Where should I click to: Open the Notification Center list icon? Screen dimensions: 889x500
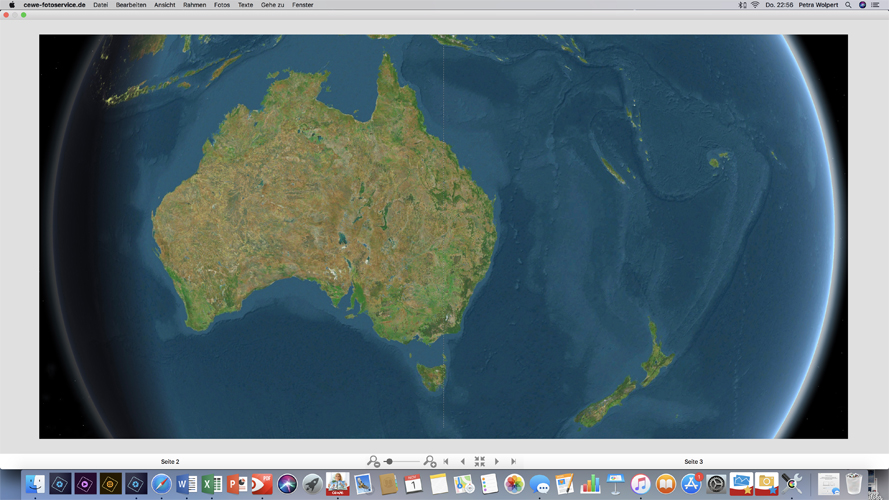click(875, 5)
